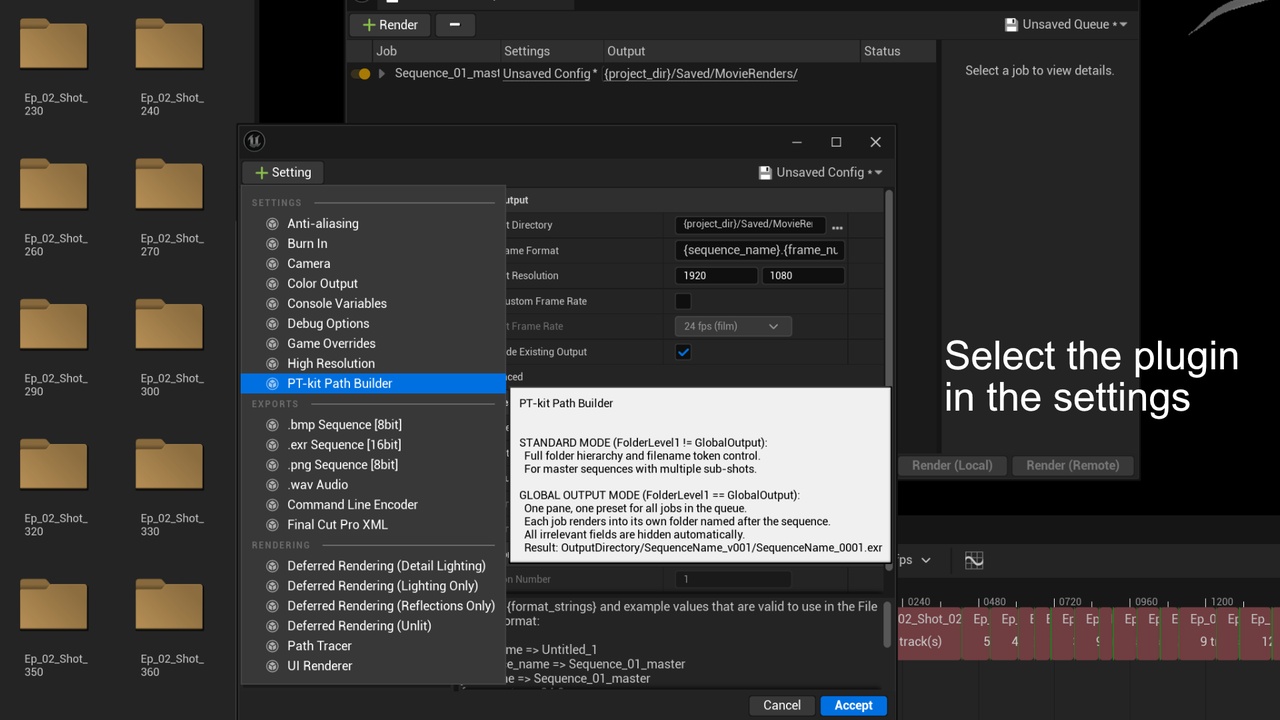Open the {project_dir}/Saved/MovieRenders/ output link
The image size is (1280, 720).
pos(701,74)
